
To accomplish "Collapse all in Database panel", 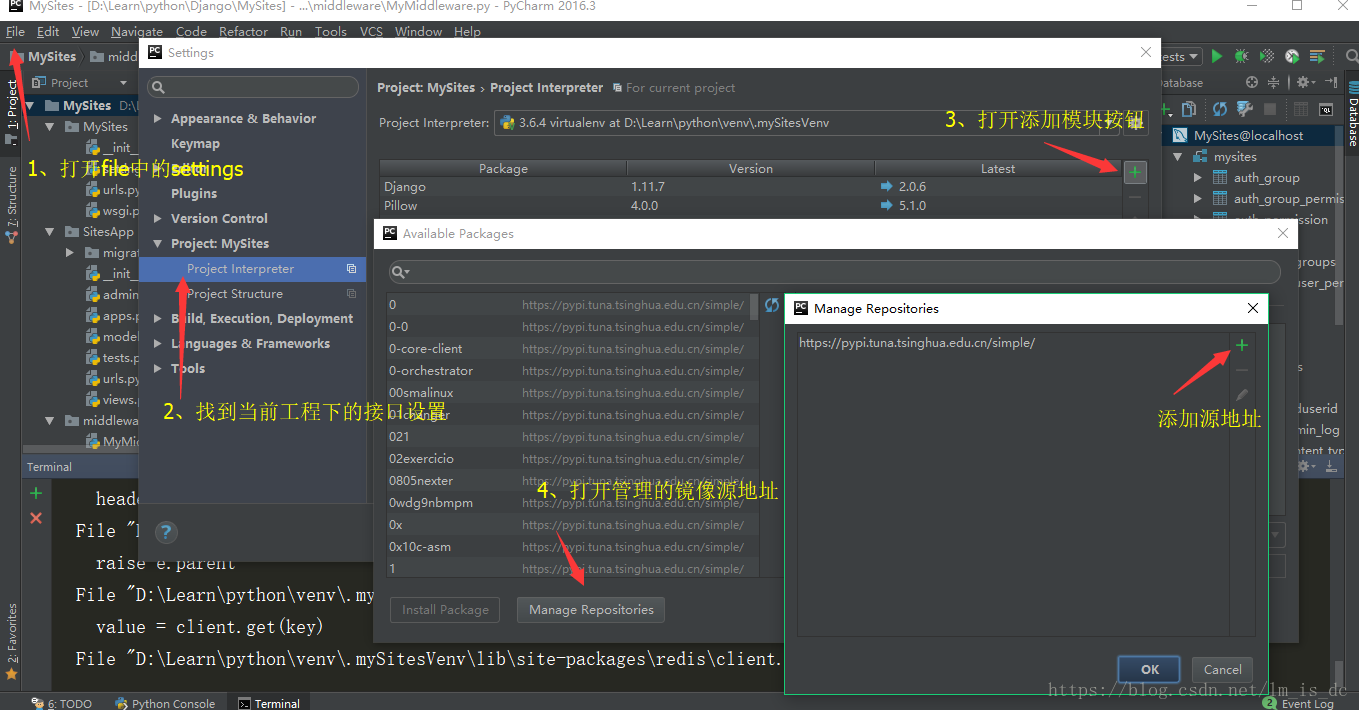I will pyautogui.click(x=1273, y=83).
